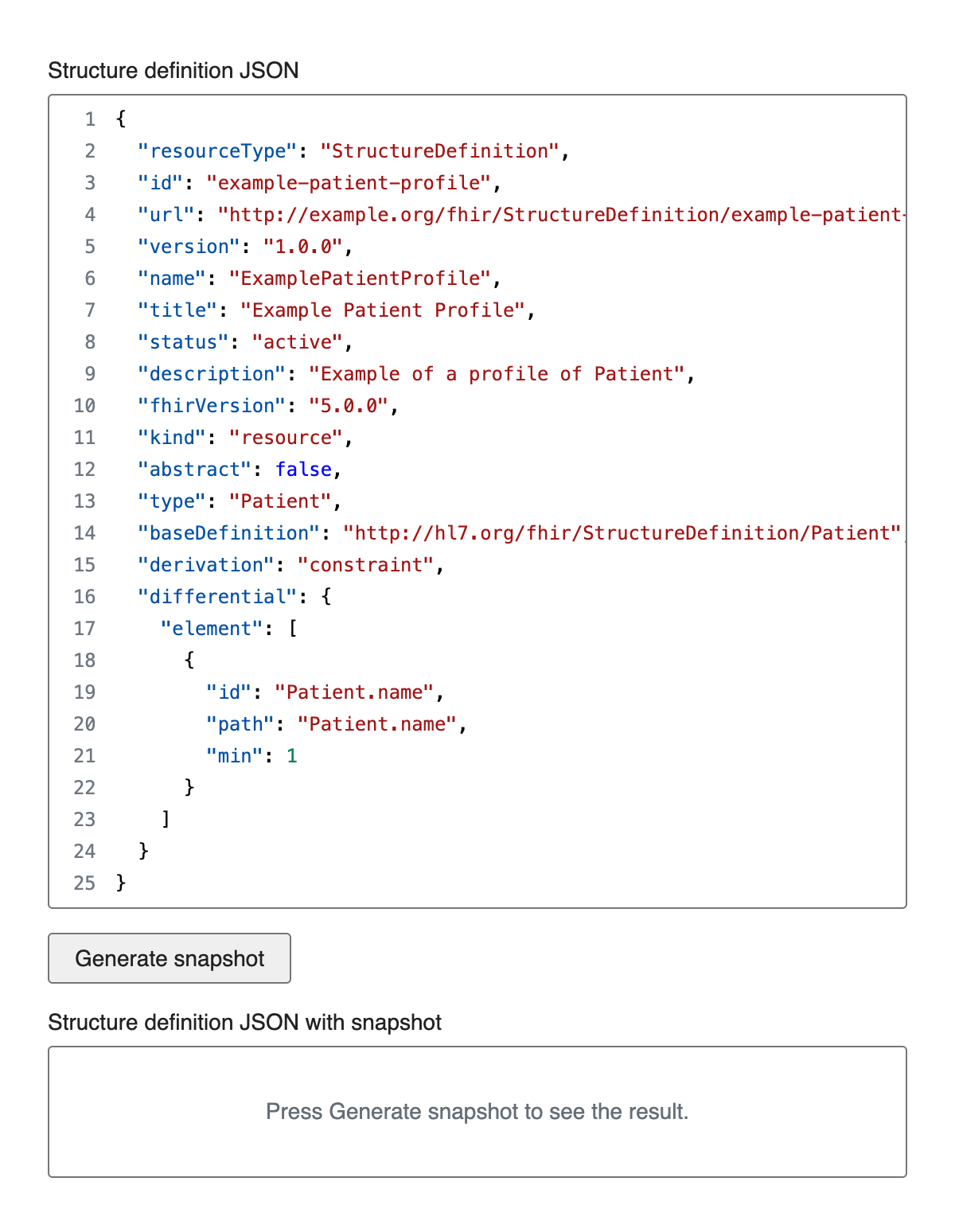Click the "element" key on line 17
The width and height of the screenshot is (955, 1232).
[211, 629]
